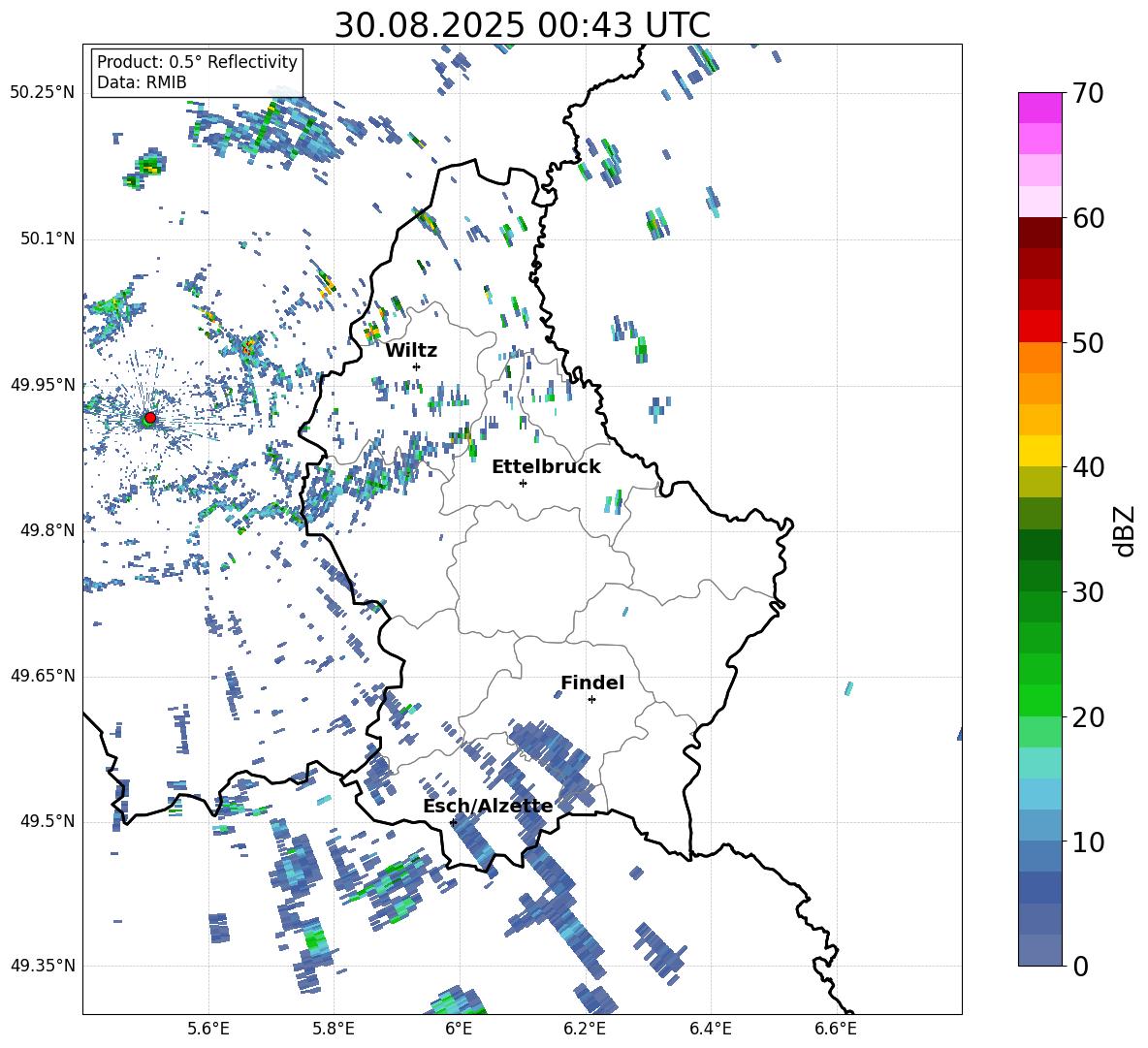This screenshot has width=1148, height=1048.
Task: Click the 49.8°N latitude label
Action: [48, 530]
